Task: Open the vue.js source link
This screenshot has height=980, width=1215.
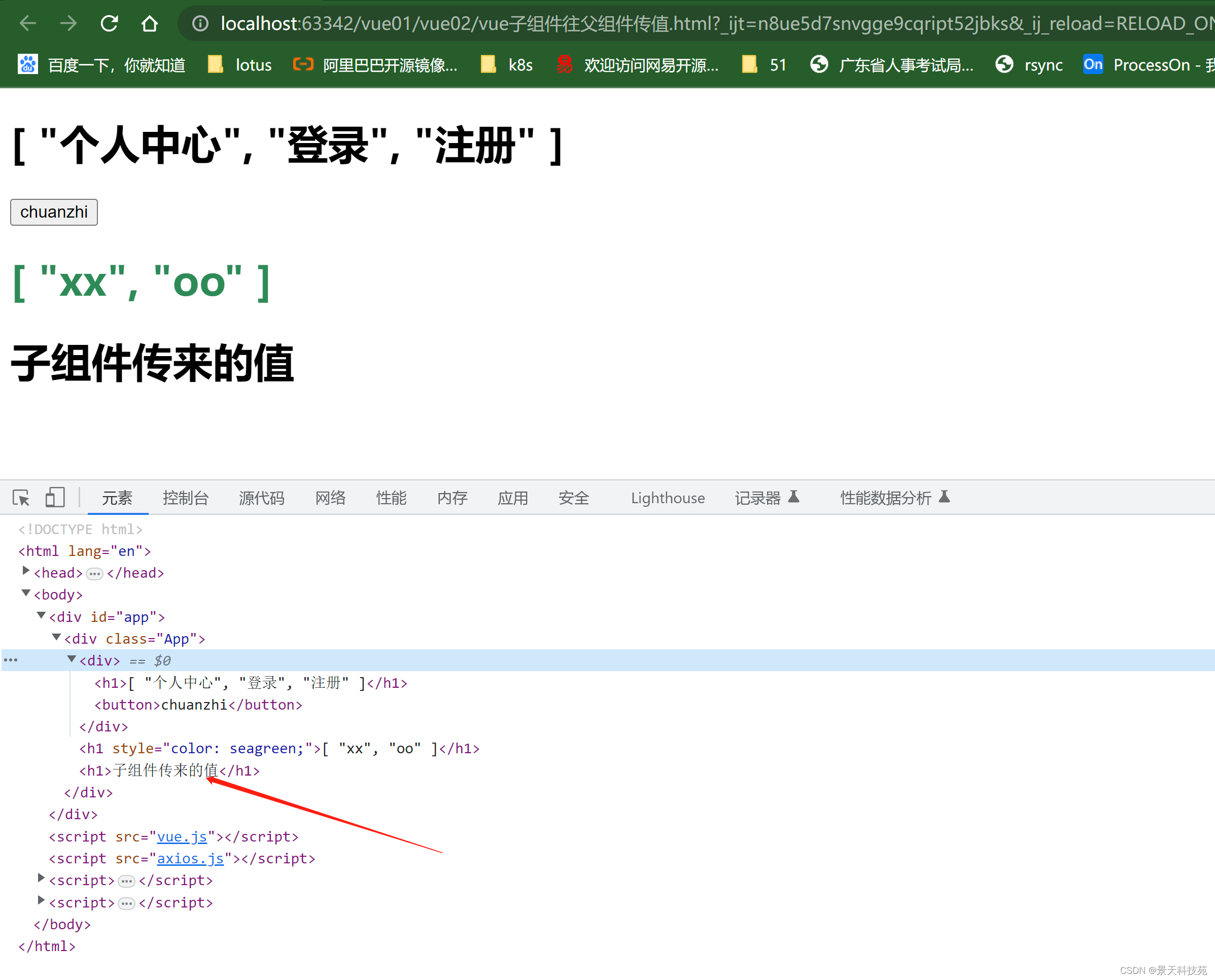Action: tap(182, 836)
